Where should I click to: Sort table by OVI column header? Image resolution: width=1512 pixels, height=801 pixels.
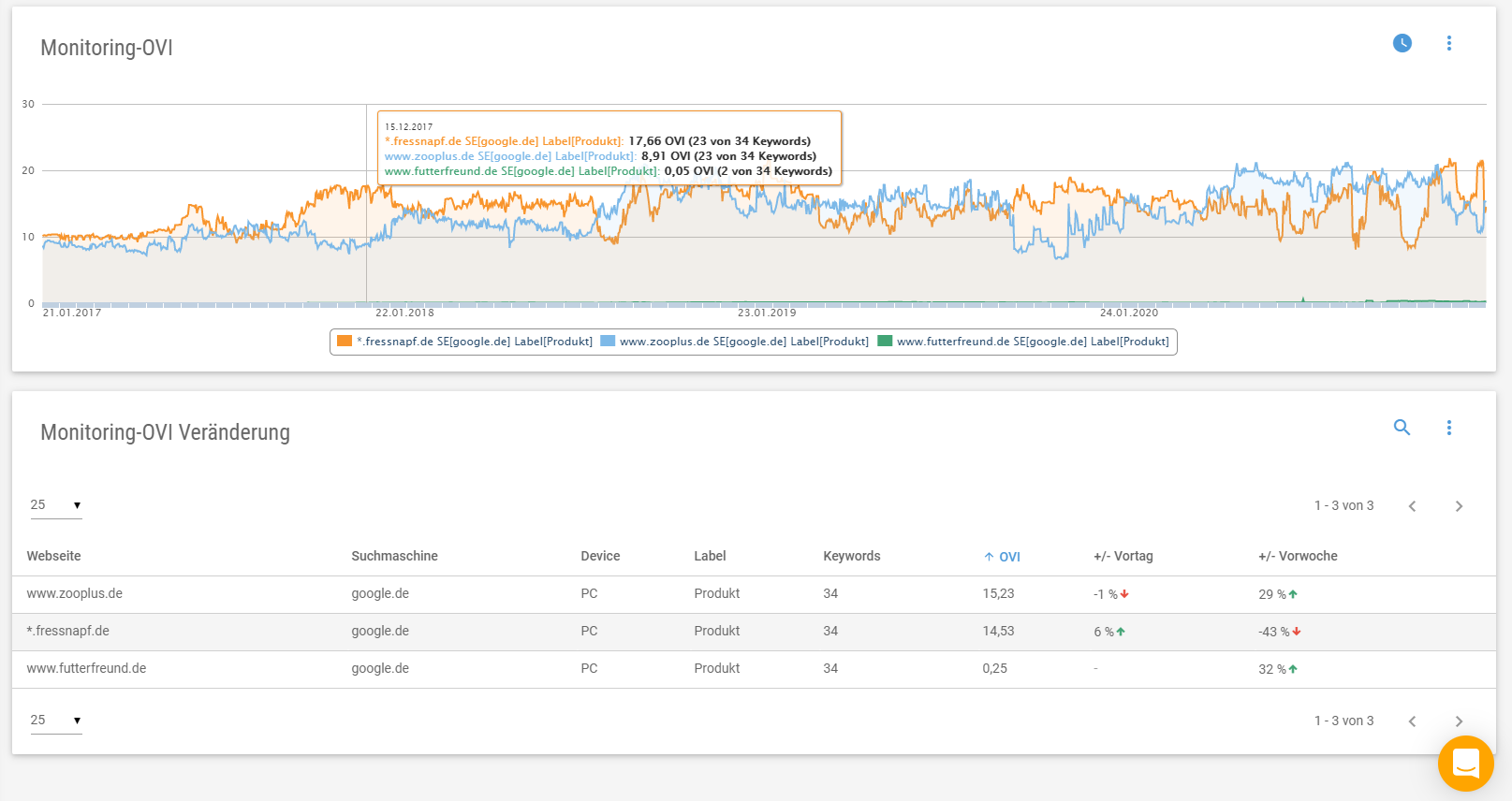(x=1002, y=557)
